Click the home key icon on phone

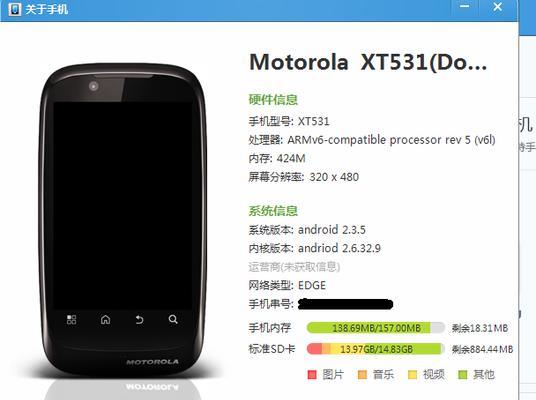click(105, 320)
